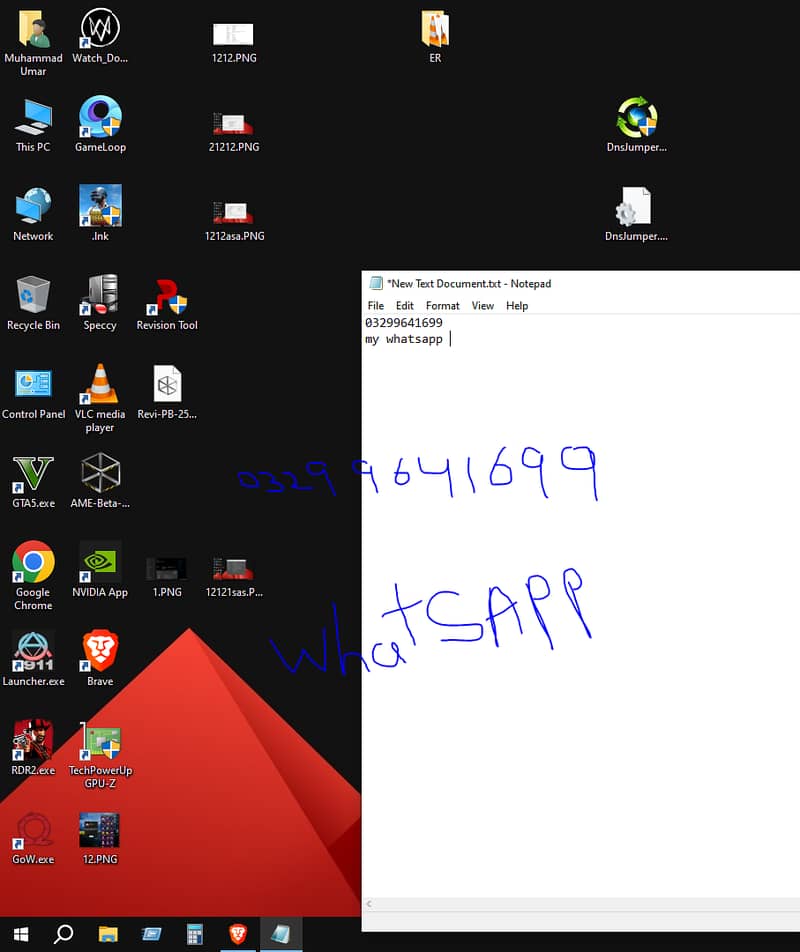Click the taskbar search magnifier

click(63, 934)
